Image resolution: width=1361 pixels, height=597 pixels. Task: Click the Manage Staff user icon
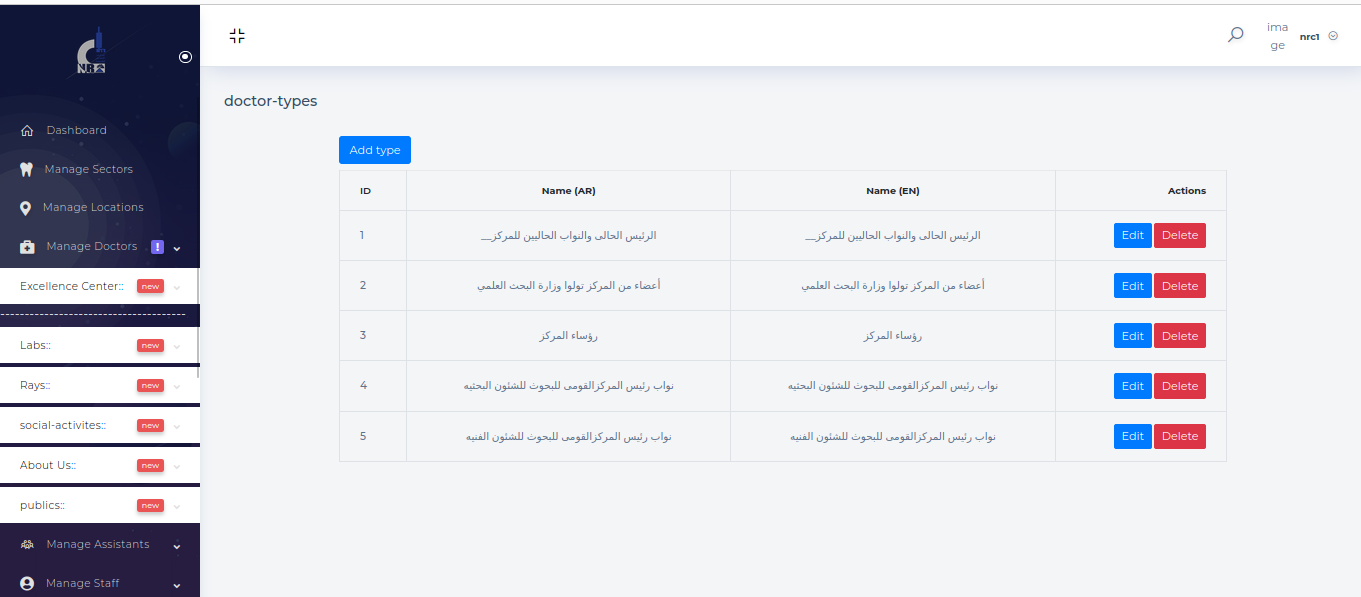coord(27,584)
